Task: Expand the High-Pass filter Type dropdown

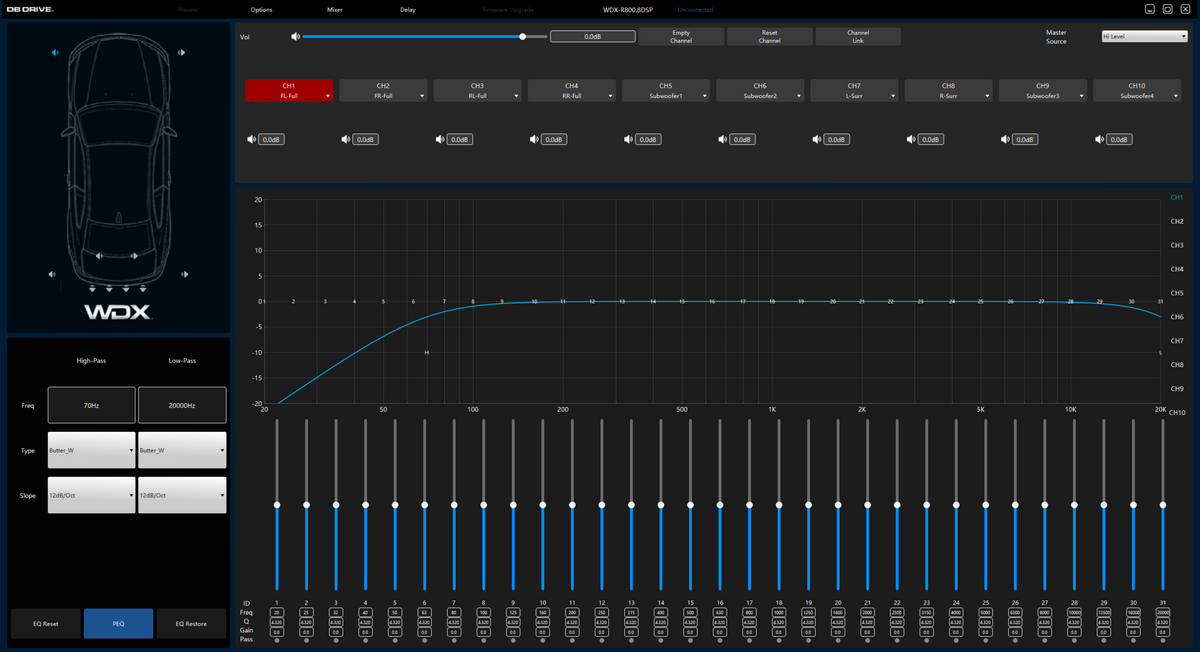Action: pos(91,450)
